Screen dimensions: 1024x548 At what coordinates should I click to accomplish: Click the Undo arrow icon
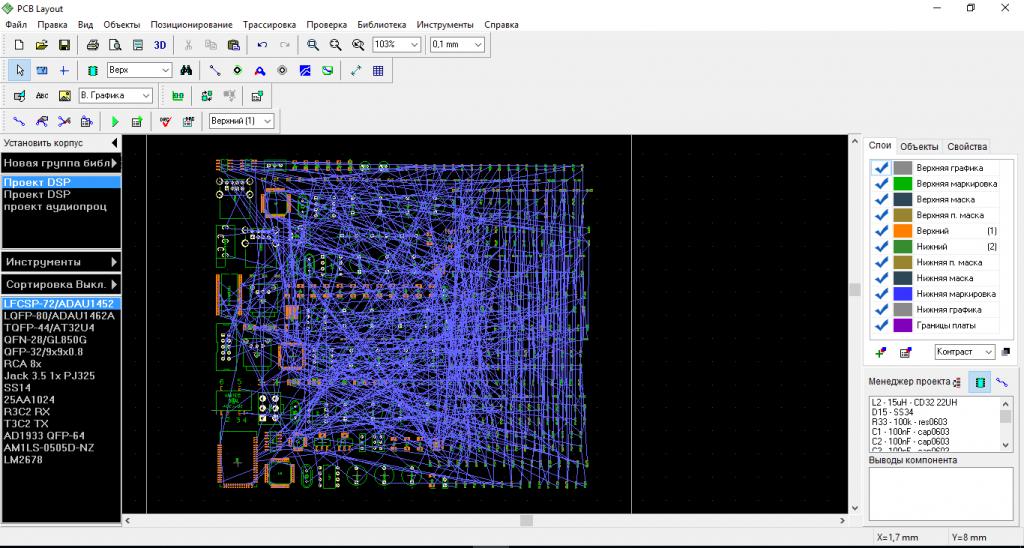click(x=262, y=45)
